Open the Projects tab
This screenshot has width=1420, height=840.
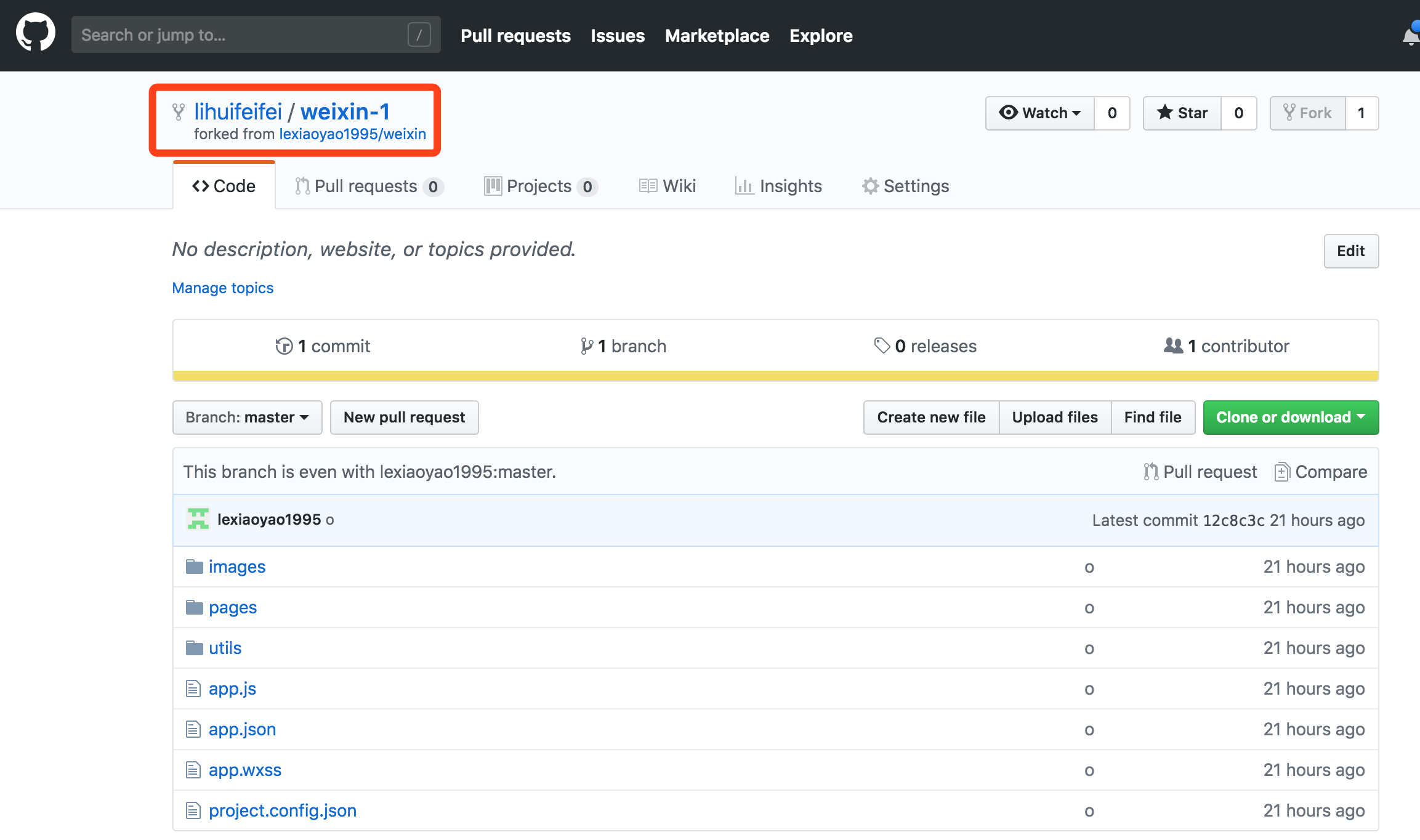pyautogui.click(x=541, y=186)
